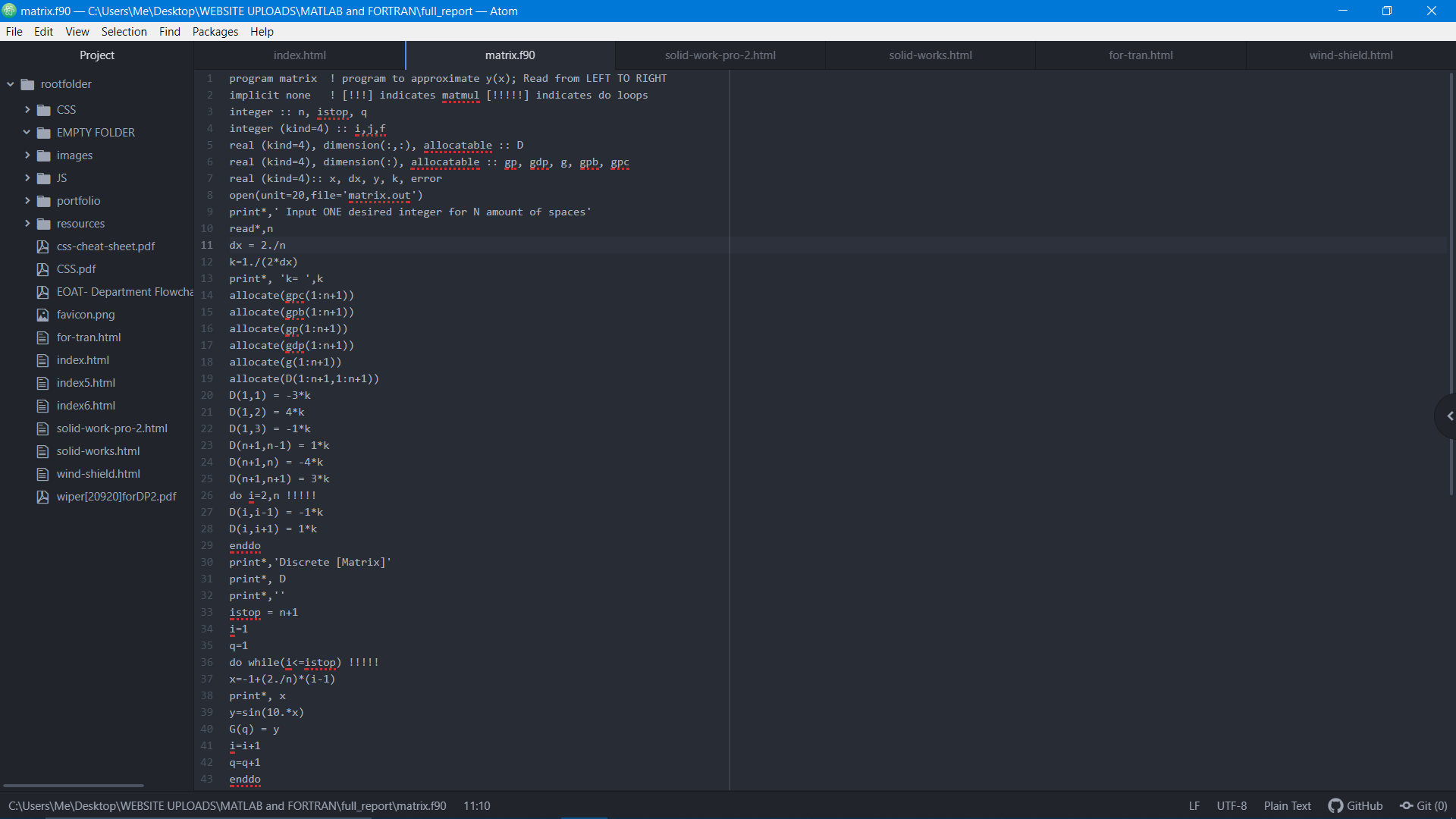Change the UTF-8 encoding selector
The height and width of the screenshot is (819, 1456).
point(1232,806)
